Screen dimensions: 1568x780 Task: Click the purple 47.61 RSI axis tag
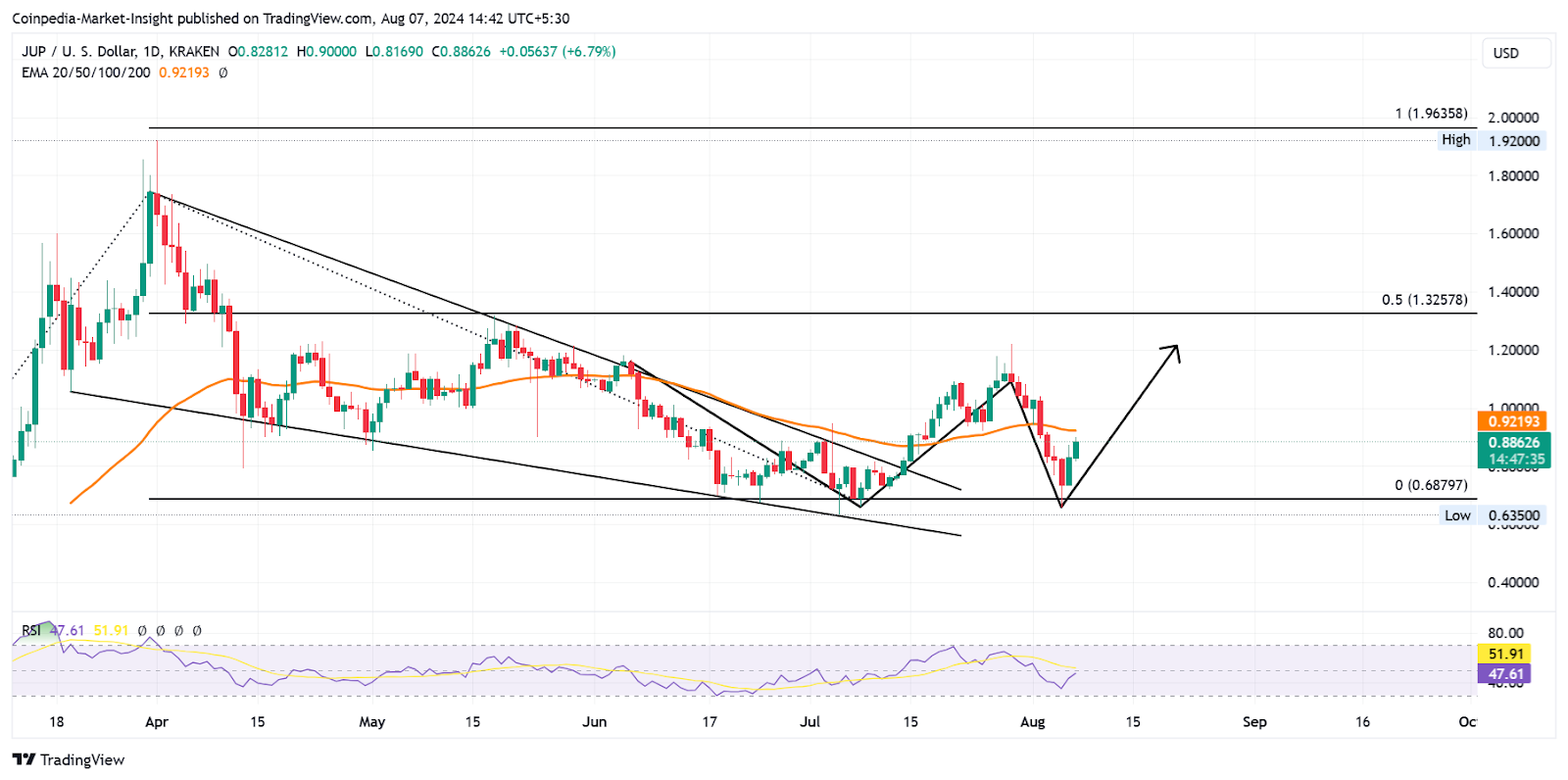(1504, 674)
